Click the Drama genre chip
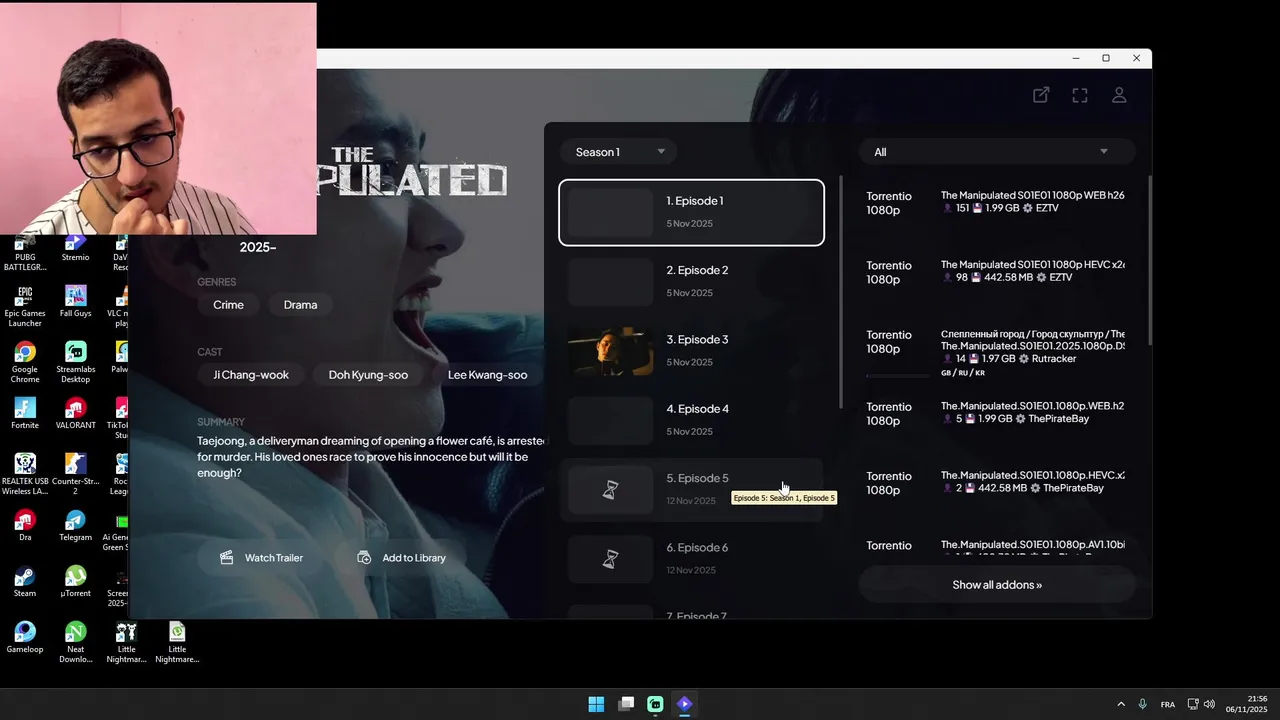This screenshot has height=720, width=1280. (x=300, y=305)
